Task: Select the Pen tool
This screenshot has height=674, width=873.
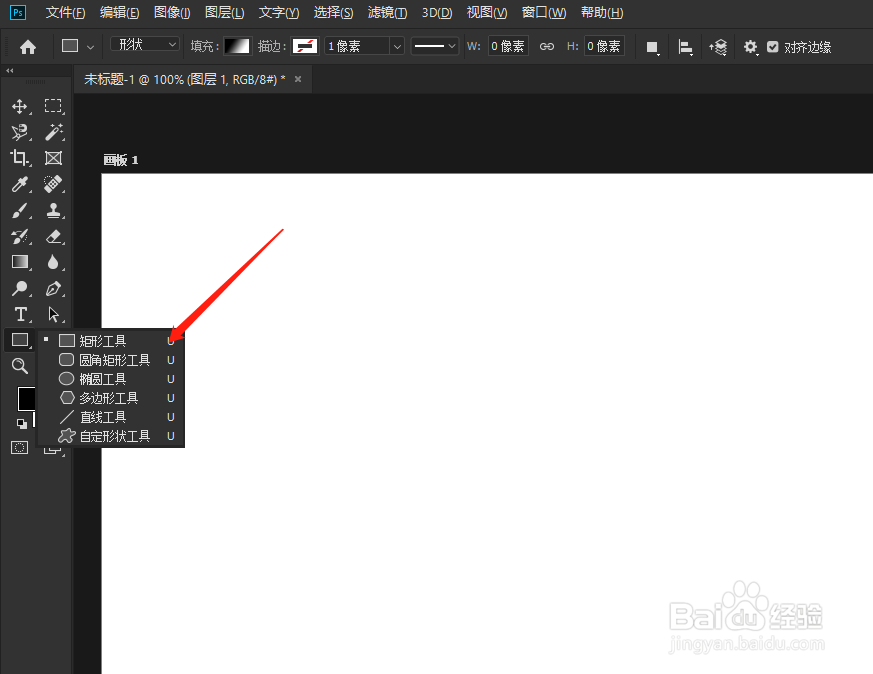Action: [53, 288]
